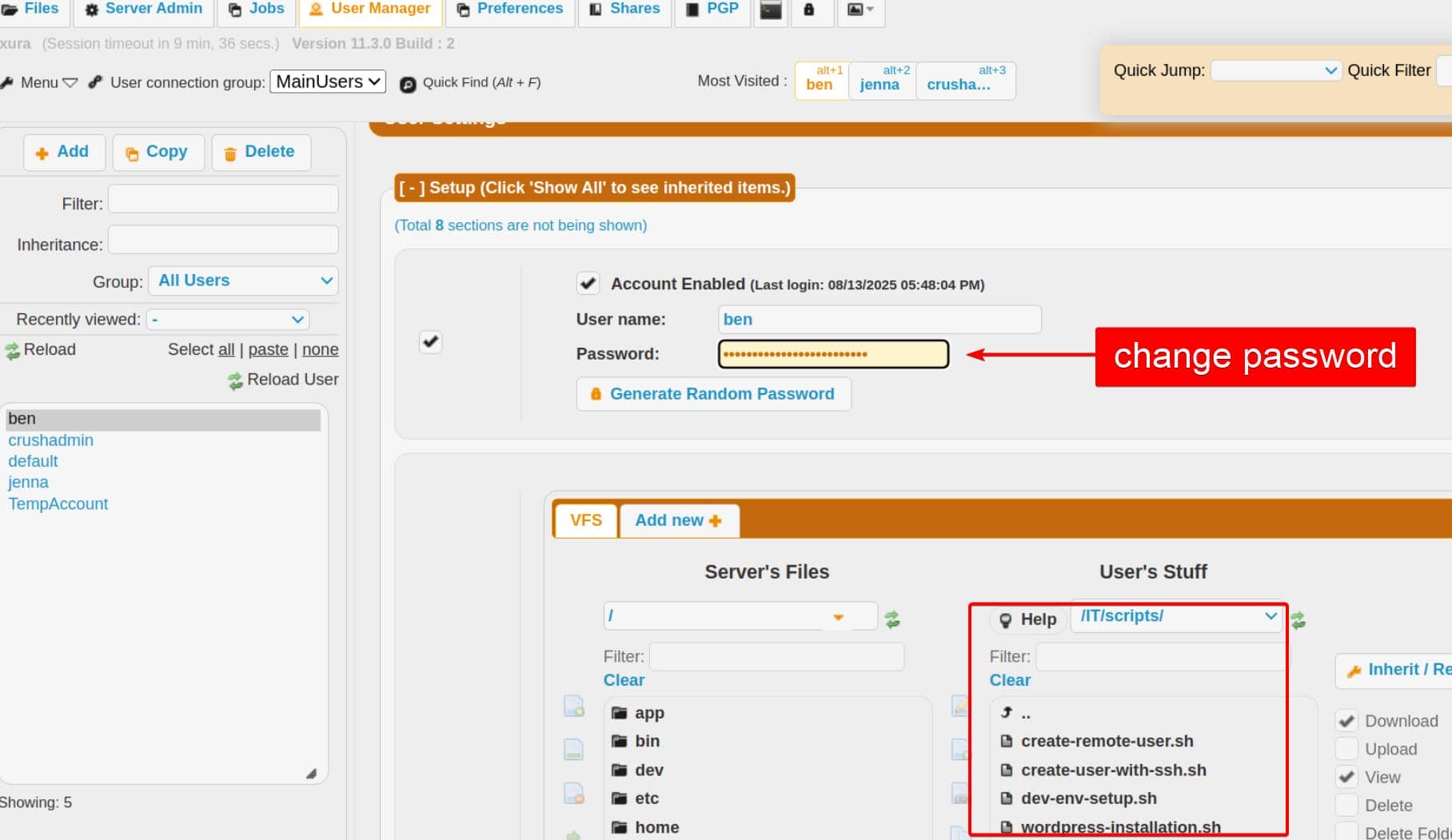Collapse the Setup section header
Viewport: 1452px width, 840px height.
[594, 188]
